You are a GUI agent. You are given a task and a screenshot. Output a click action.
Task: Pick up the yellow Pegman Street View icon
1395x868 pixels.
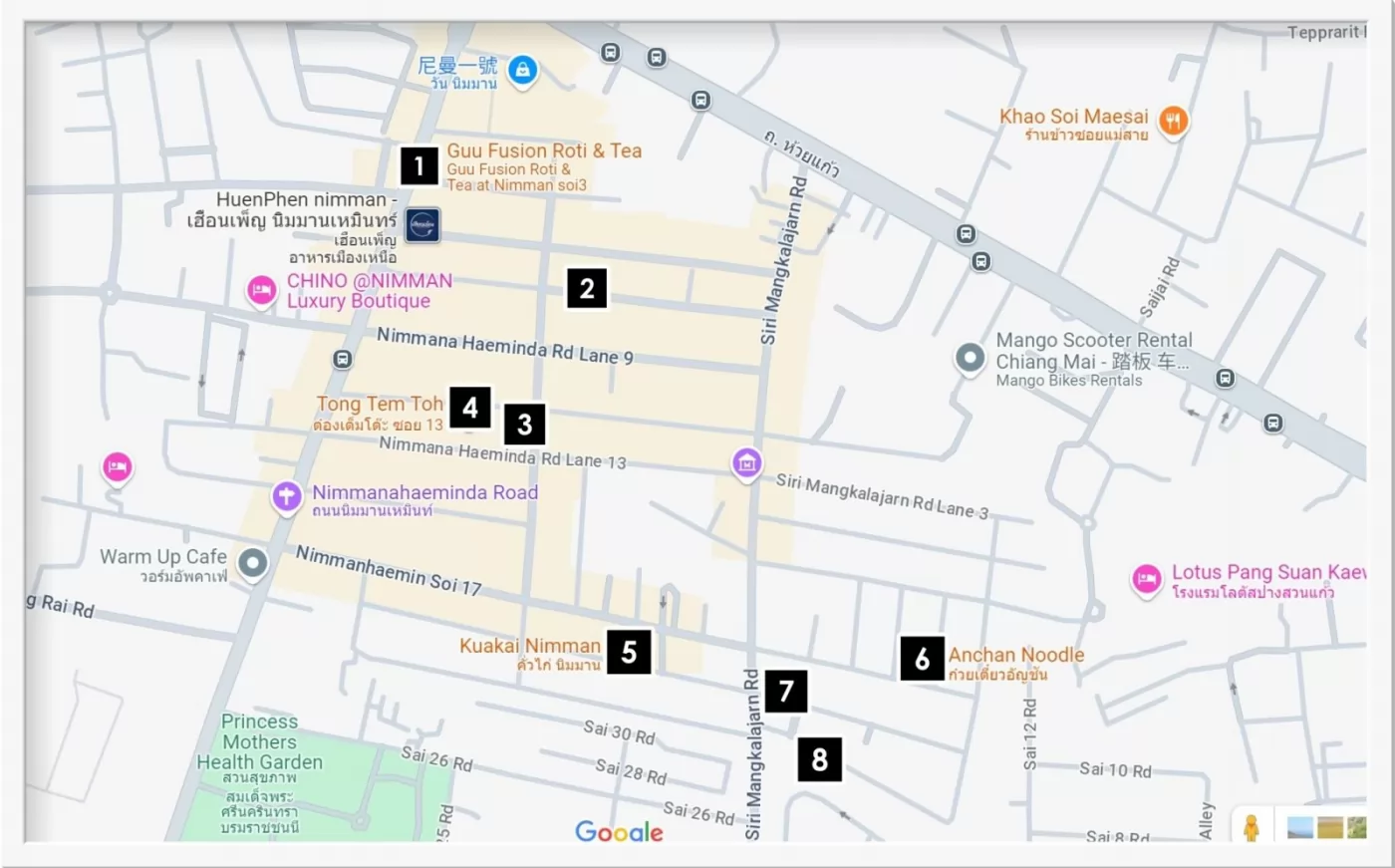(x=1251, y=827)
